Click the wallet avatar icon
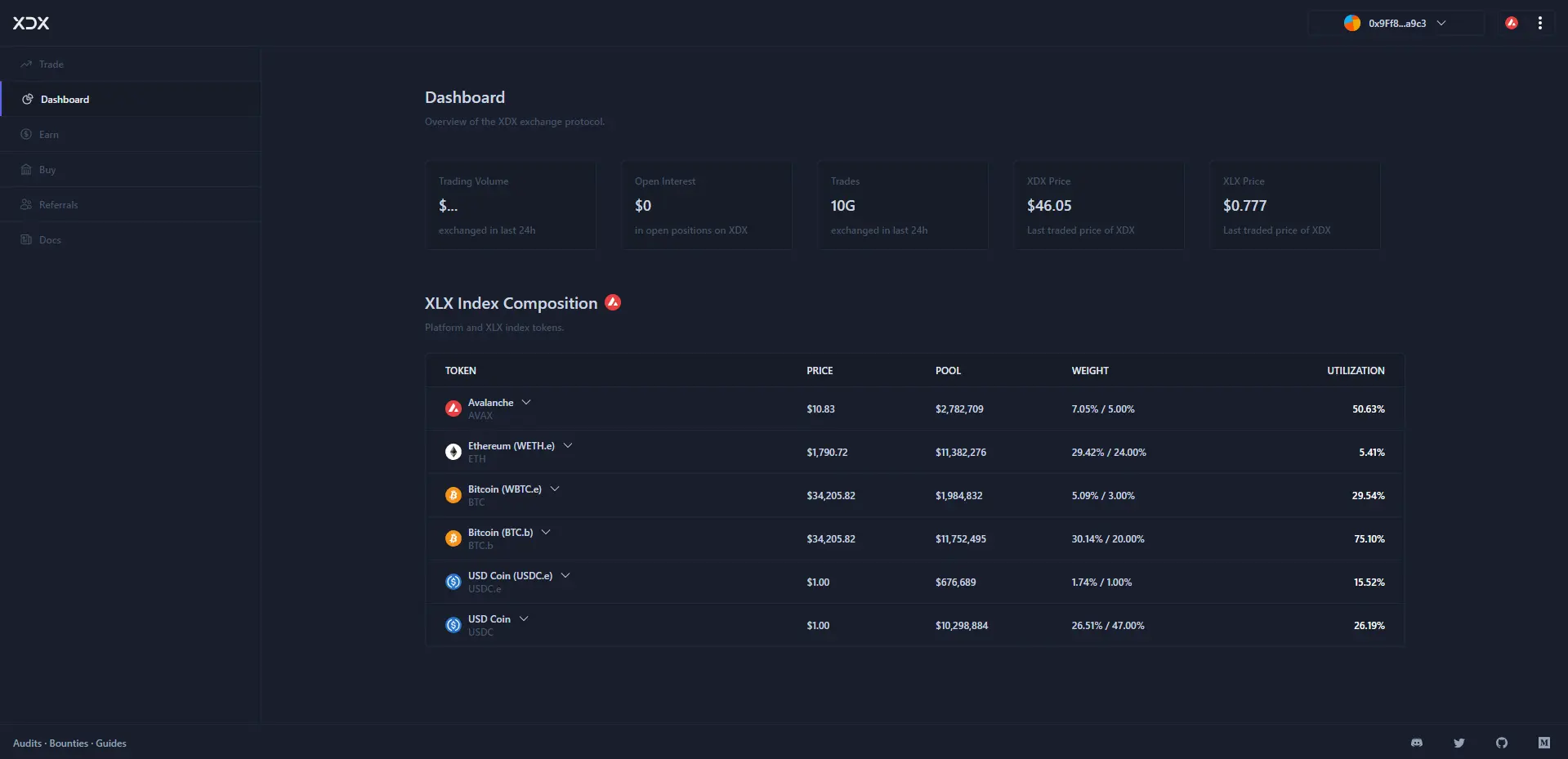The height and width of the screenshot is (759, 1568). pos(1352,23)
